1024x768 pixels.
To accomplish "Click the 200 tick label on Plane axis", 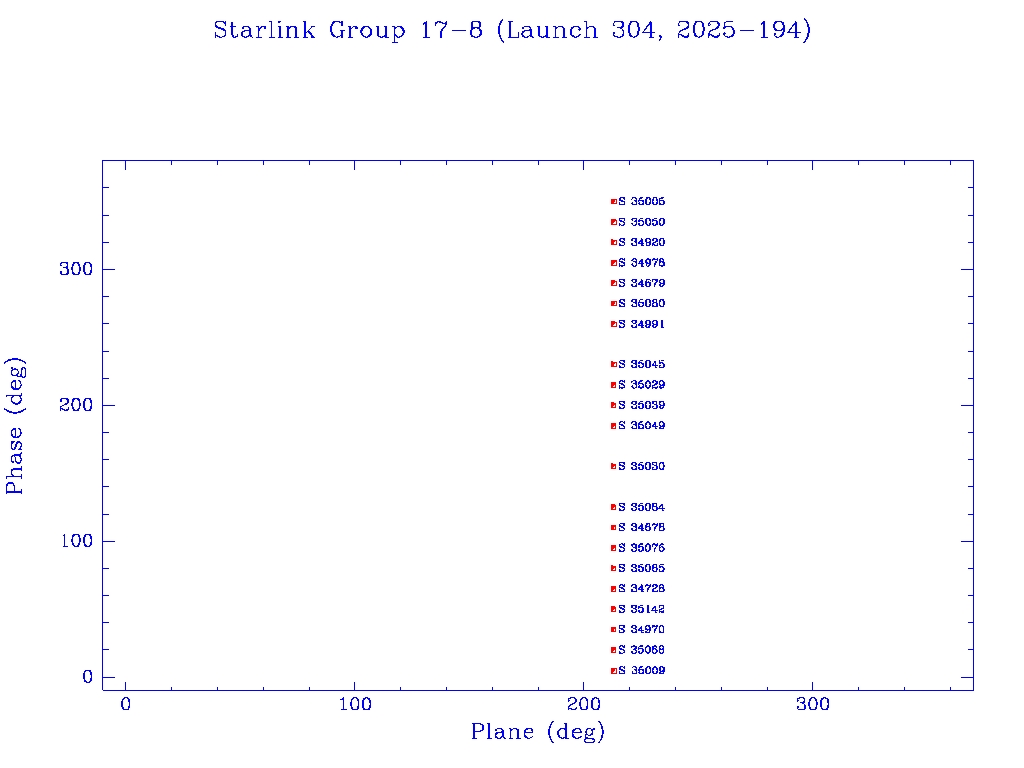I will click(x=584, y=704).
